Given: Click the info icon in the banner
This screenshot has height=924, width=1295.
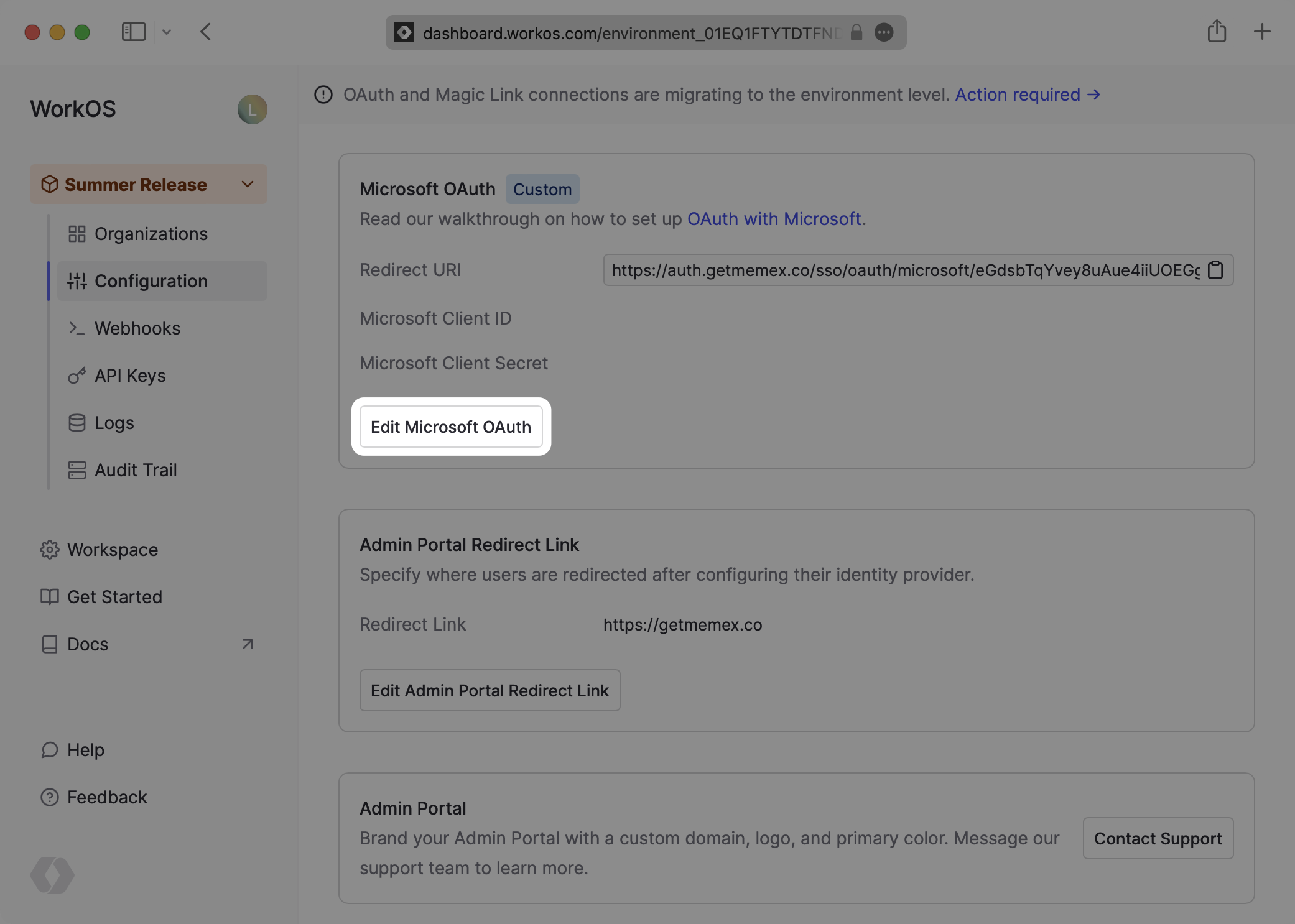Looking at the screenshot, I should click(x=323, y=95).
